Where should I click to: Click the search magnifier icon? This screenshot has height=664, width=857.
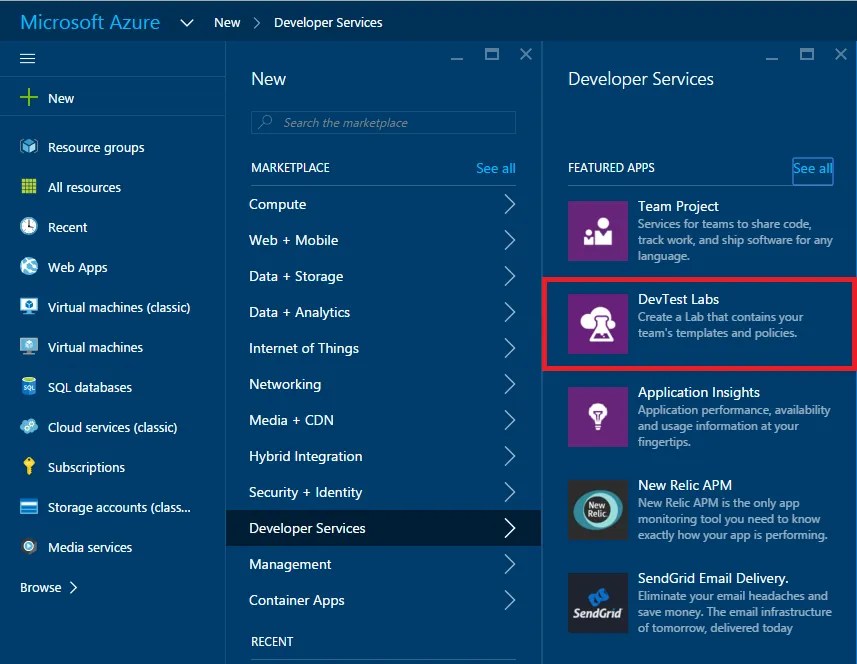click(266, 122)
